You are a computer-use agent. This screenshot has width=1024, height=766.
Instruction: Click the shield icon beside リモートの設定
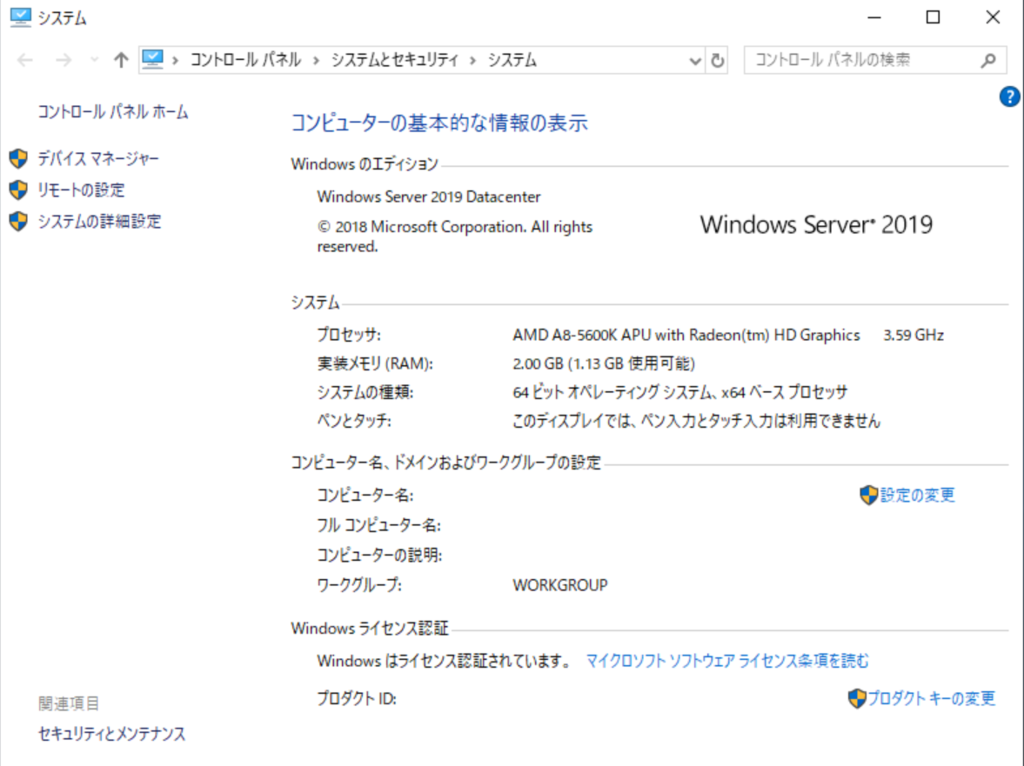[x=18, y=189]
